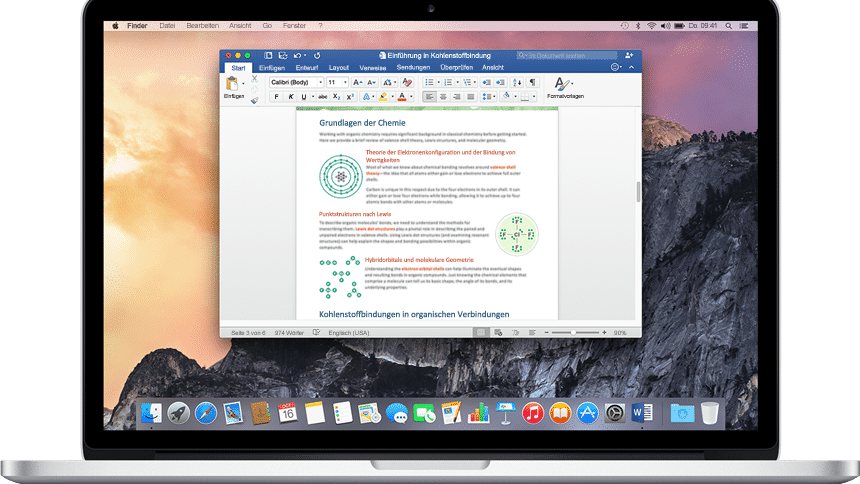Viewport: 860px width, 484px height.
Task: Open the change case Aa dropdown
Action: click(389, 82)
